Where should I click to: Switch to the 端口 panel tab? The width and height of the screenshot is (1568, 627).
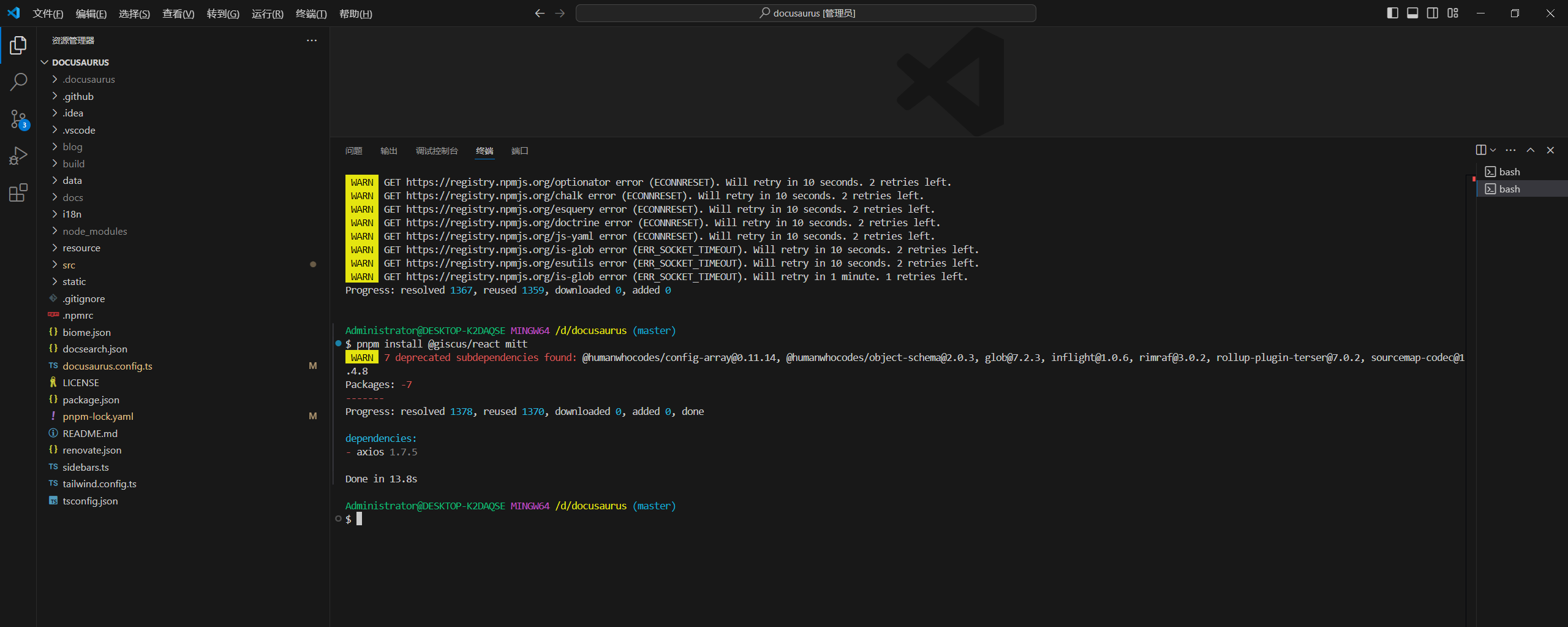[x=520, y=151]
